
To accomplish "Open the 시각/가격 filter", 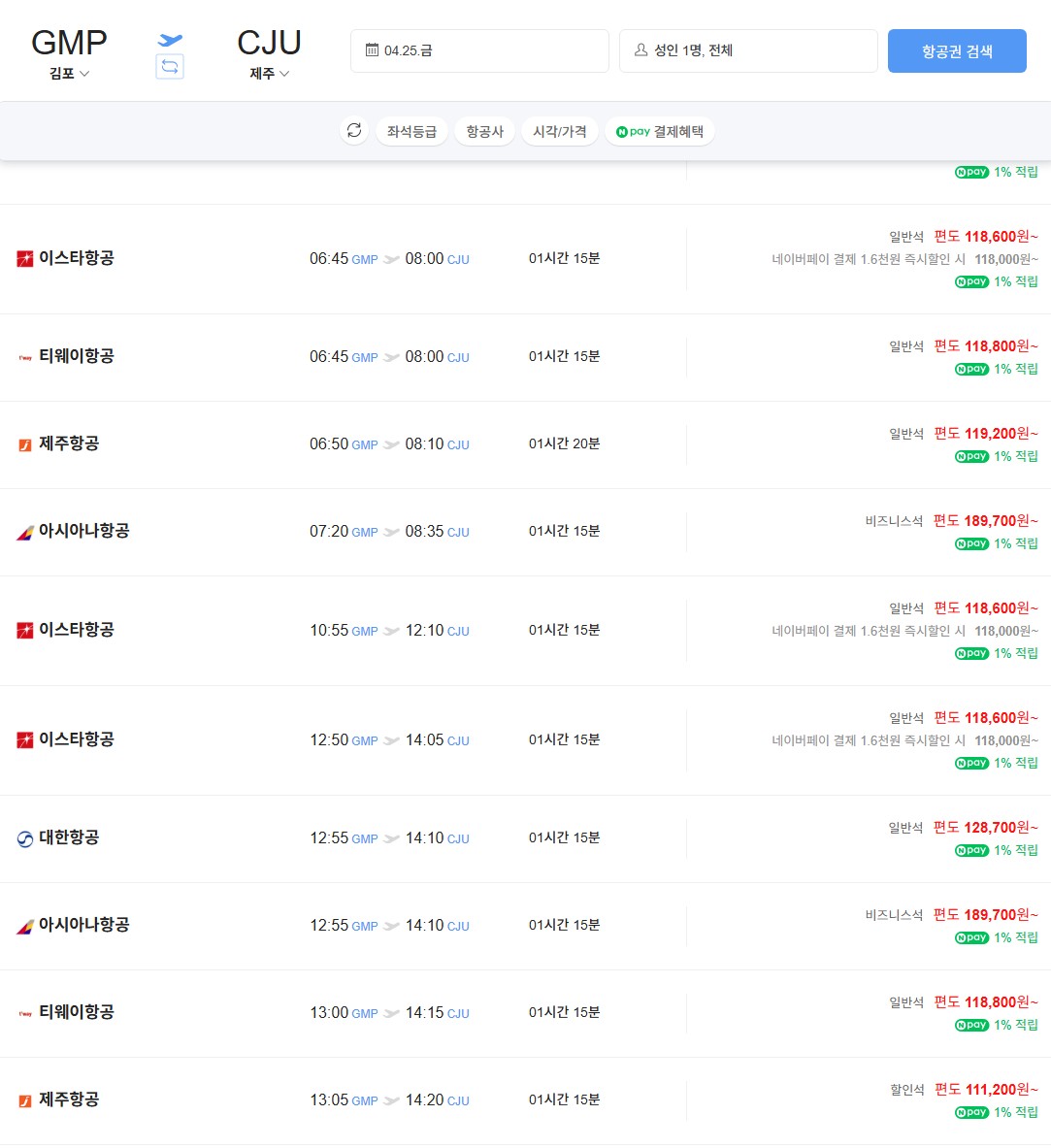I will (560, 131).
